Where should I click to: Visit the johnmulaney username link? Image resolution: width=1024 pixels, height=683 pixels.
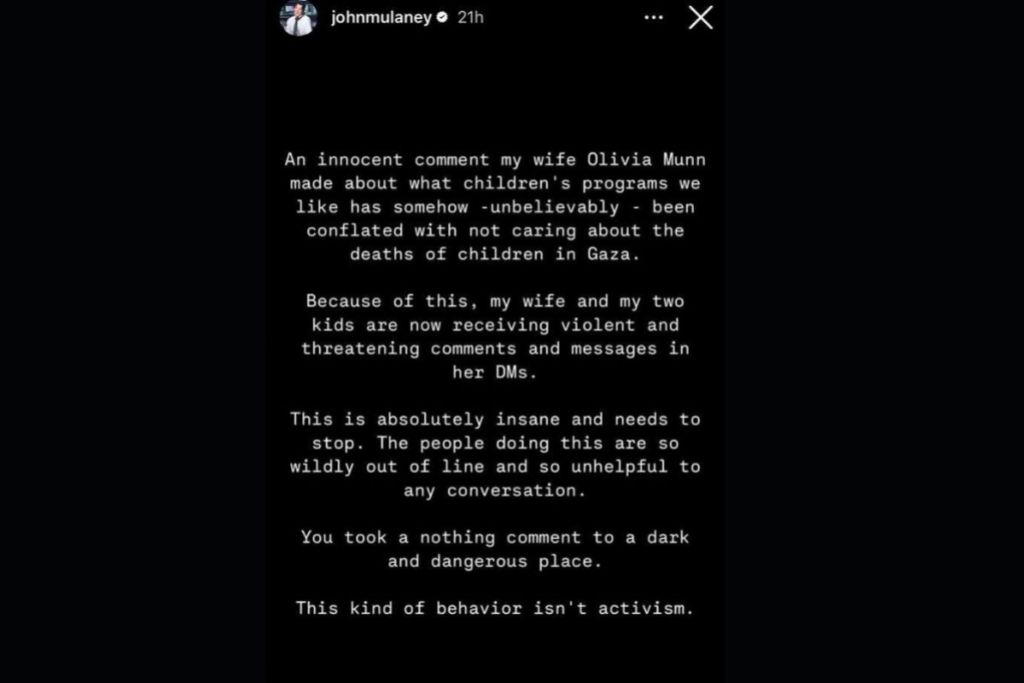(381, 17)
